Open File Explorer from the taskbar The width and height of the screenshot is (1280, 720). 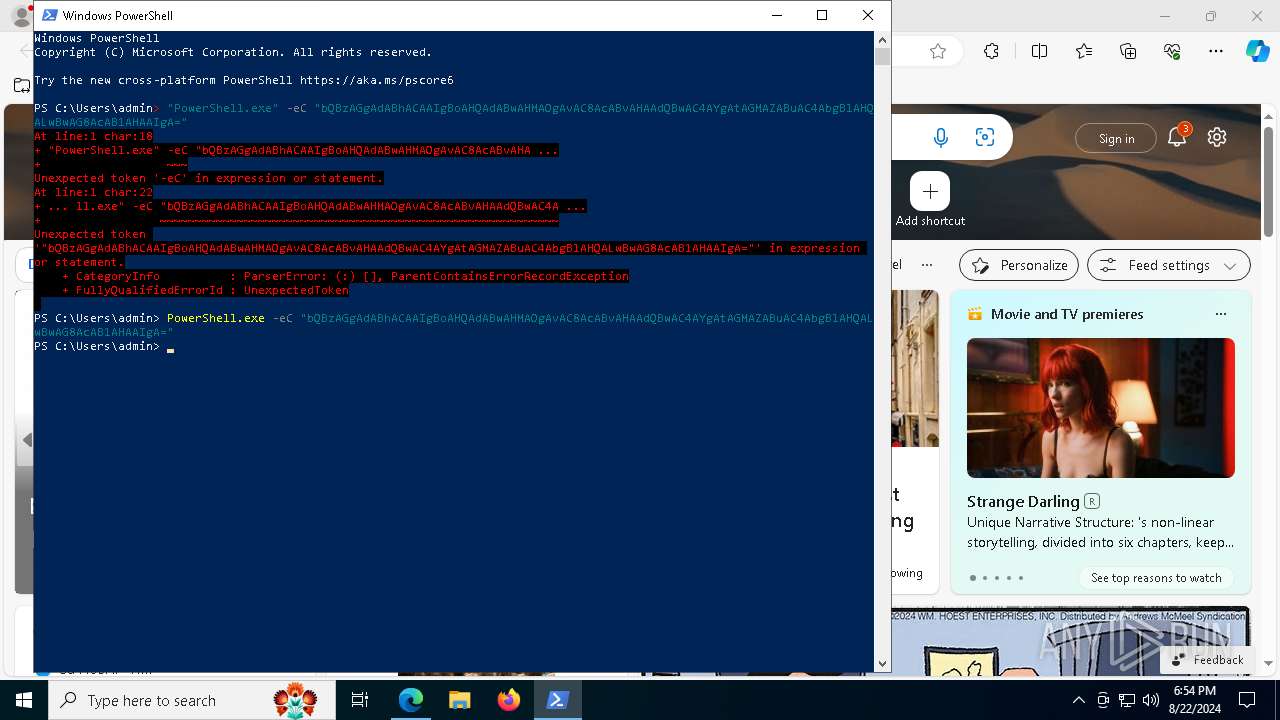pyautogui.click(x=459, y=700)
